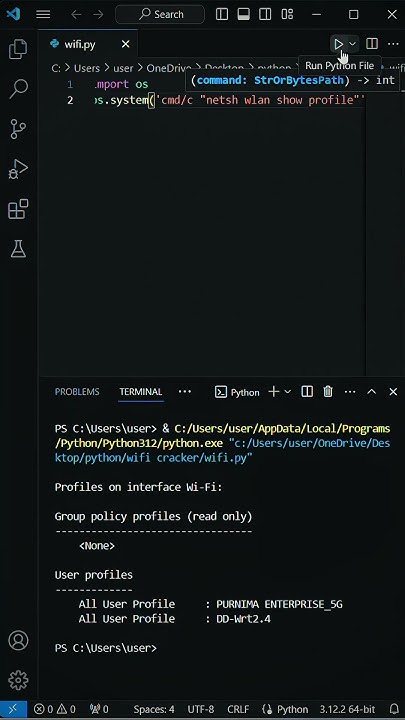The width and height of the screenshot is (405, 720).
Task: Open the Run and Debug view
Action: pos(18,169)
